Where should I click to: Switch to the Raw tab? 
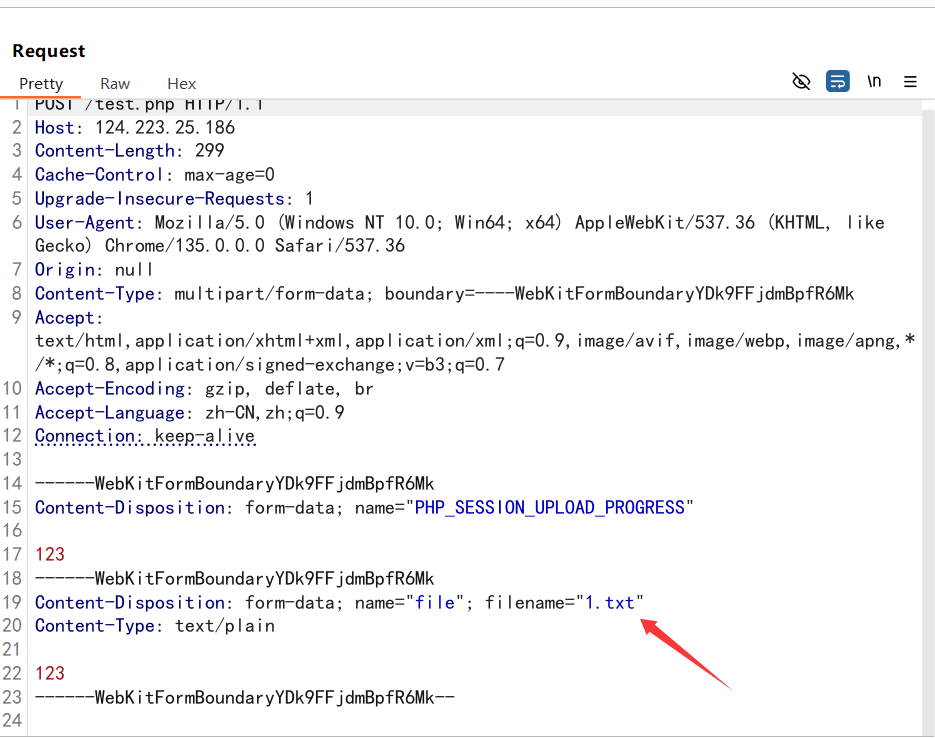[x=115, y=84]
